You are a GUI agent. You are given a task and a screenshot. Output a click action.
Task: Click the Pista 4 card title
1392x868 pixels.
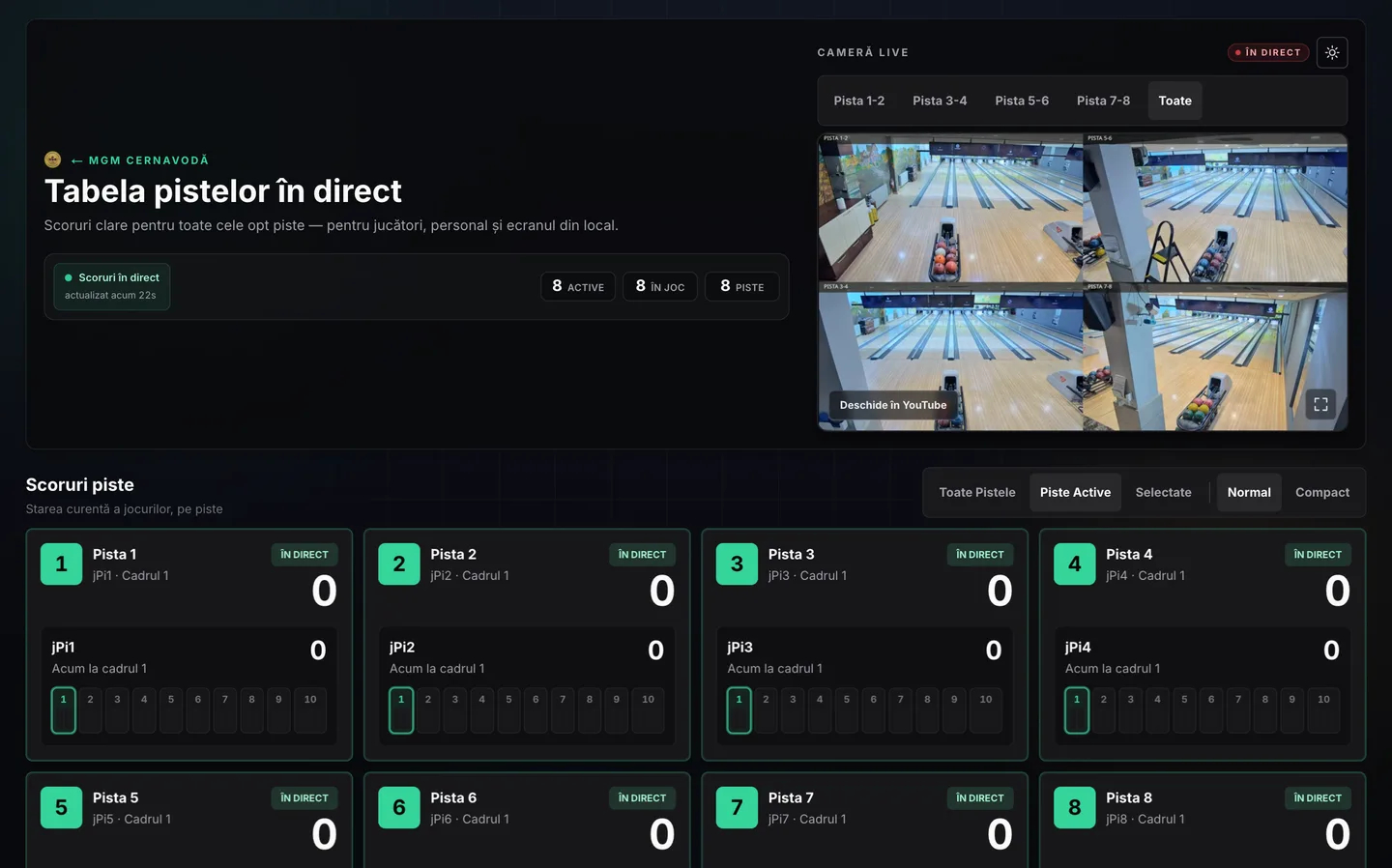[x=1129, y=554]
